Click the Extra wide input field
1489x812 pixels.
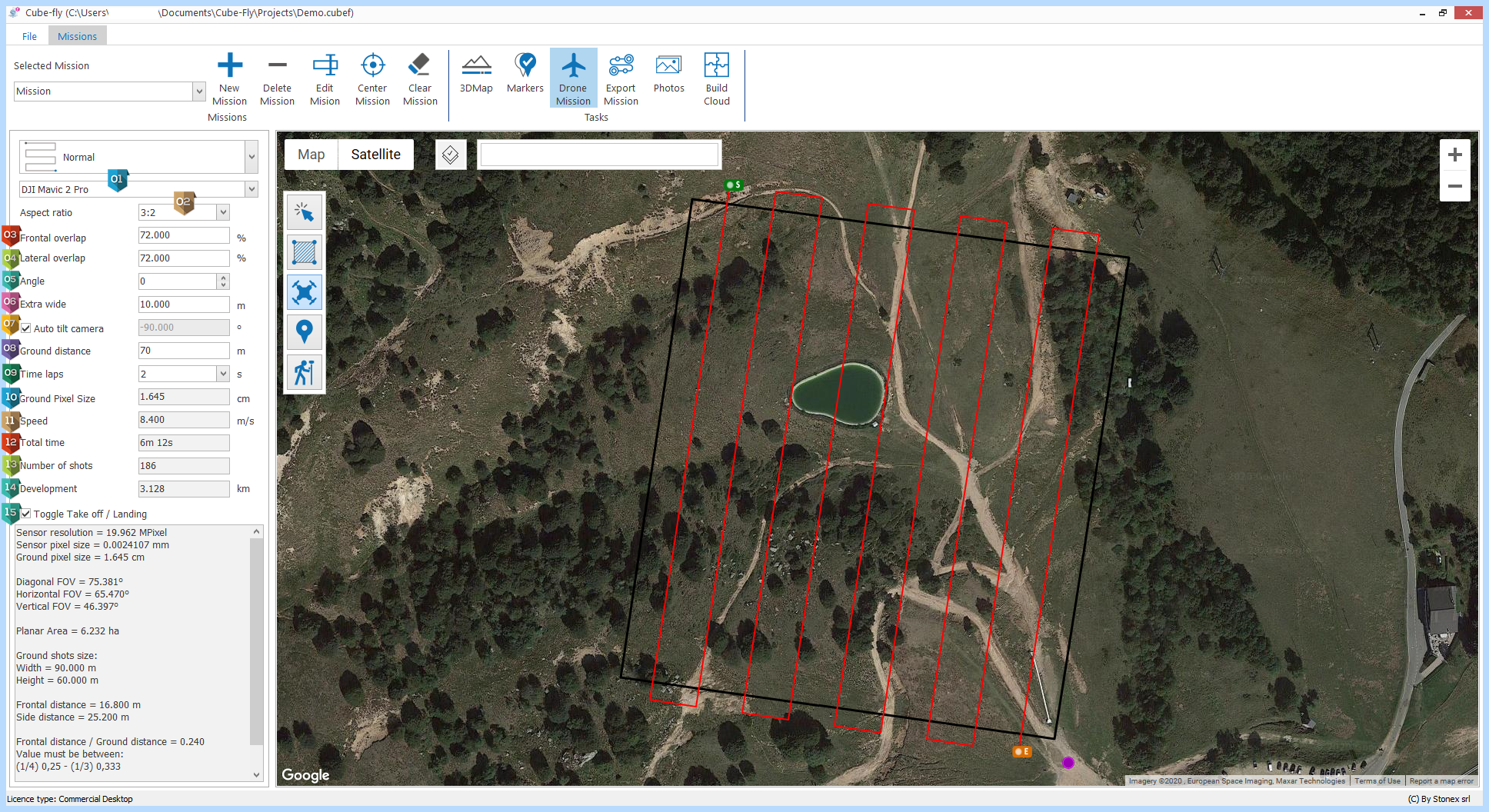[184, 304]
